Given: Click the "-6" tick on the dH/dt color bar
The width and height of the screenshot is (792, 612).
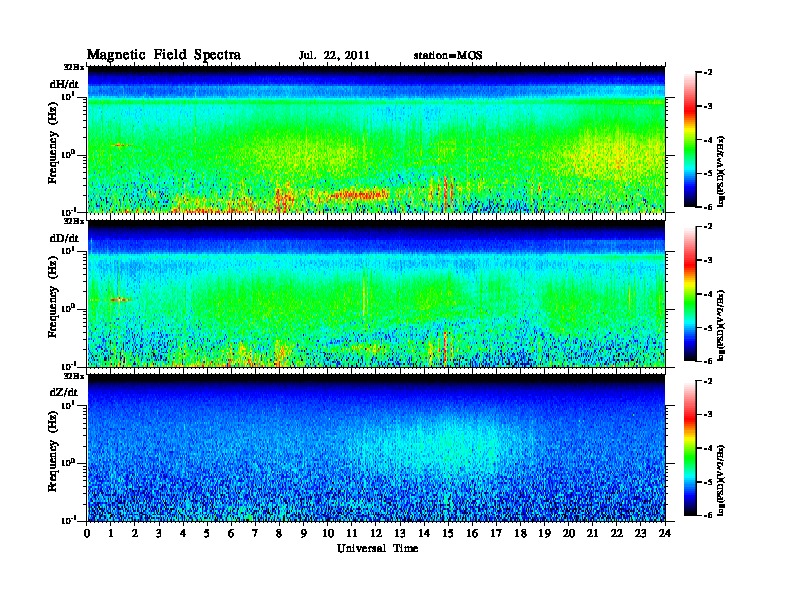Looking at the screenshot, I should click(707, 207).
